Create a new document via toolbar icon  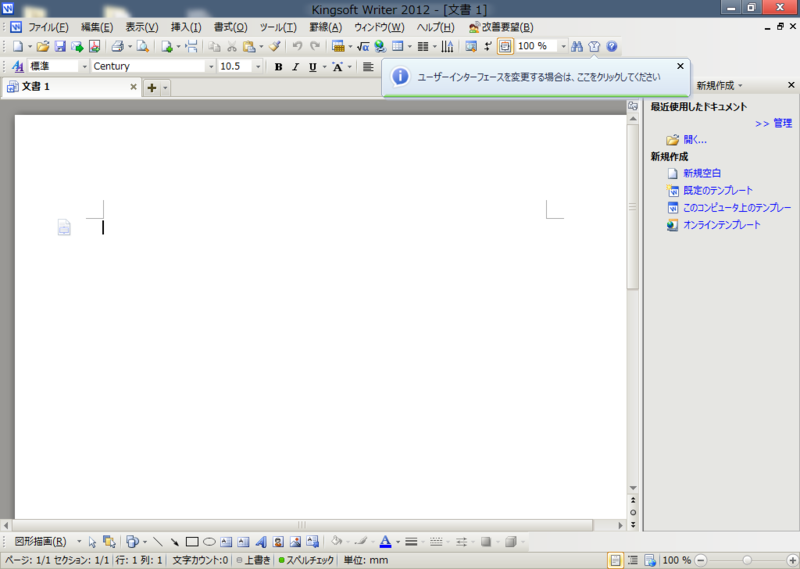[18, 46]
